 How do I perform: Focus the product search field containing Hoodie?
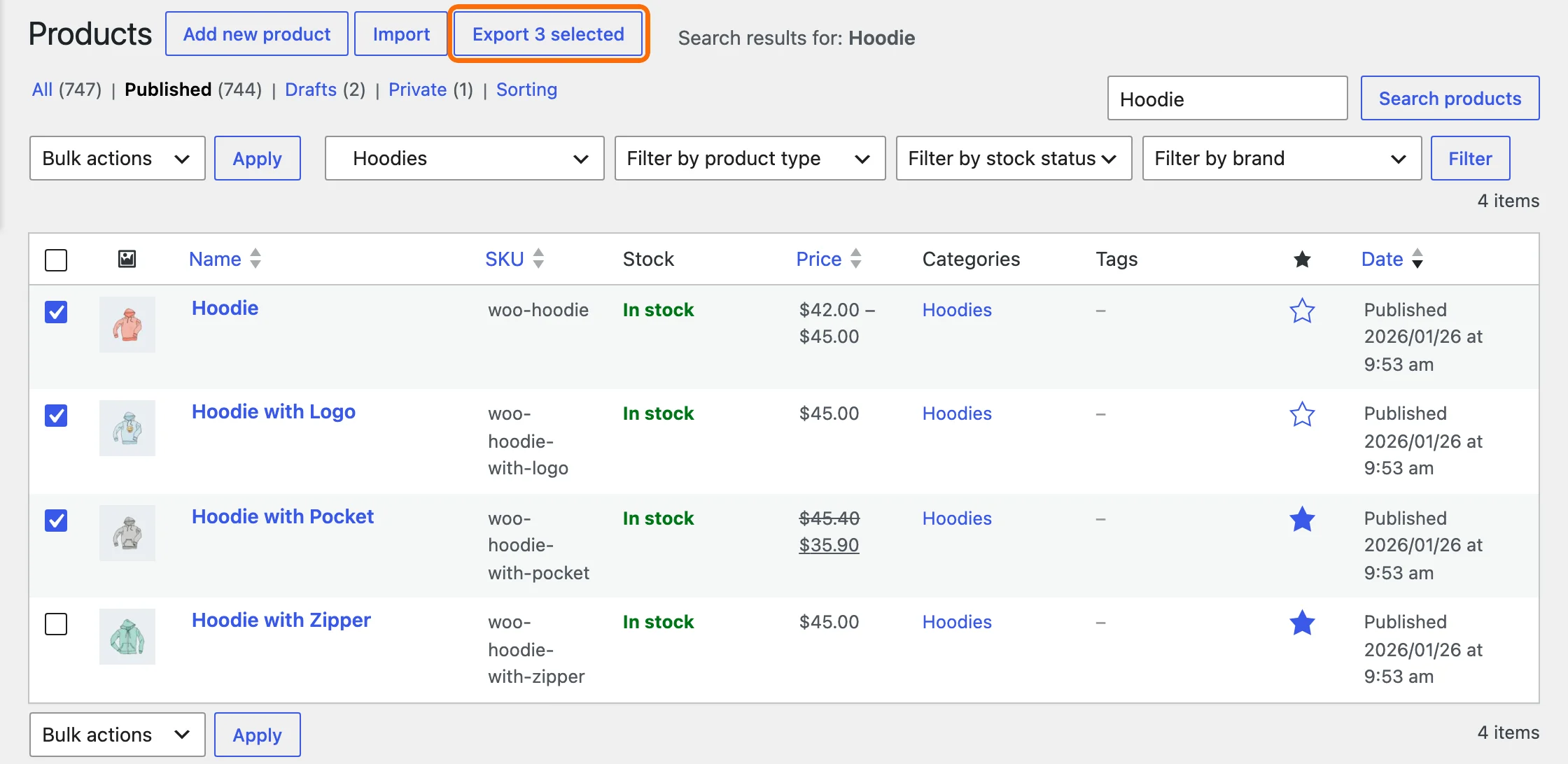(1227, 99)
